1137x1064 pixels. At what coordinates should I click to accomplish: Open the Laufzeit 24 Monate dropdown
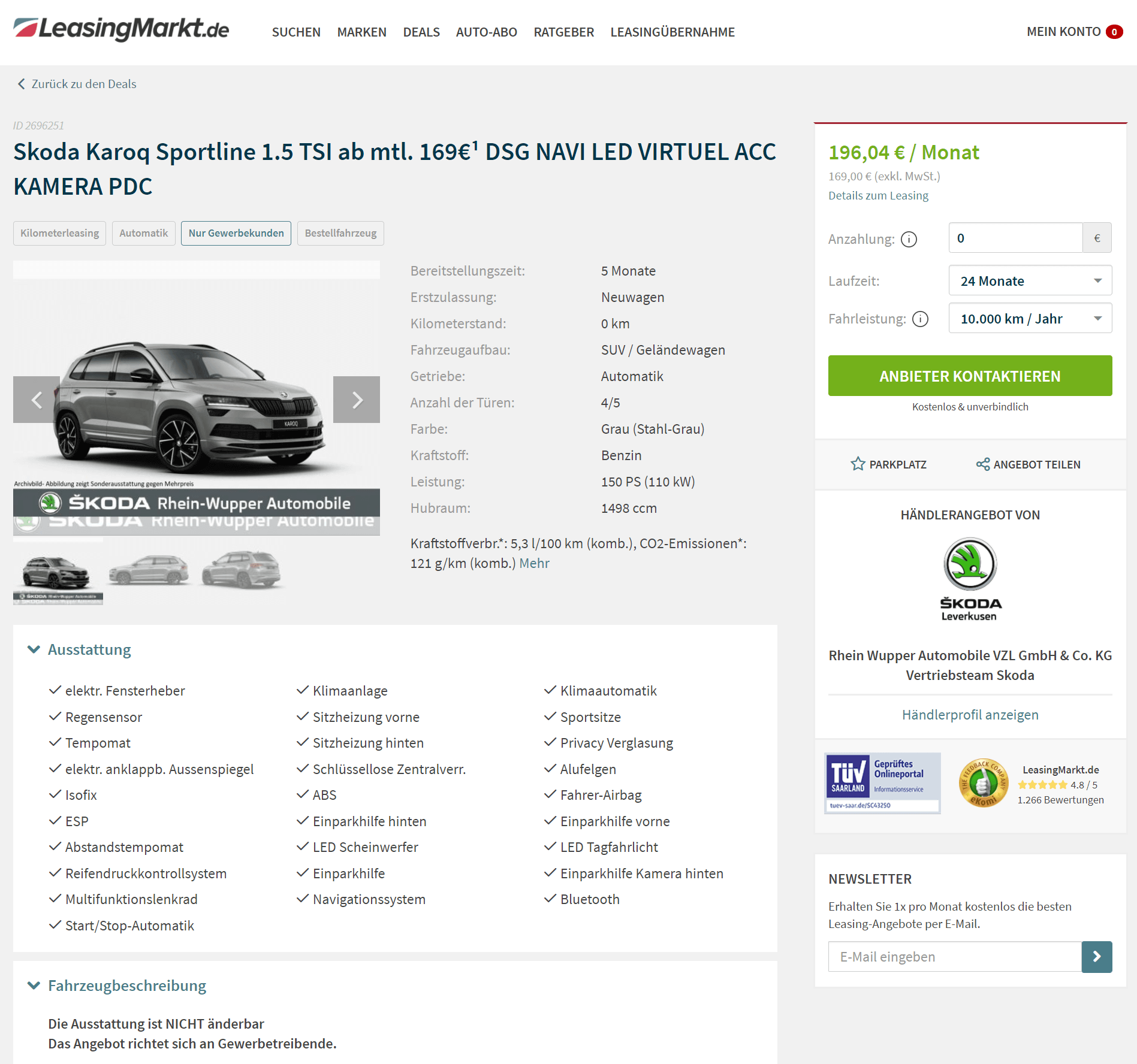click(1030, 280)
